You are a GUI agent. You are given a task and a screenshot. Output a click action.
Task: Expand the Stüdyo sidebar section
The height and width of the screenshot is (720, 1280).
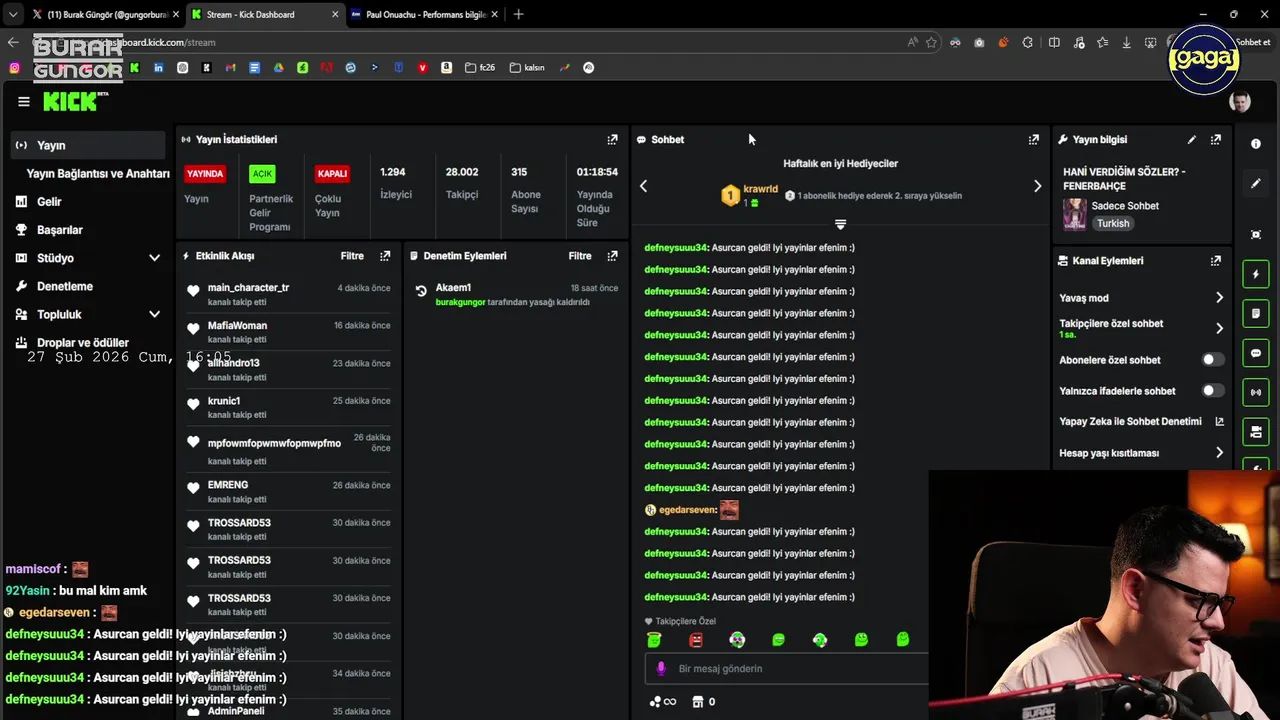(x=154, y=258)
